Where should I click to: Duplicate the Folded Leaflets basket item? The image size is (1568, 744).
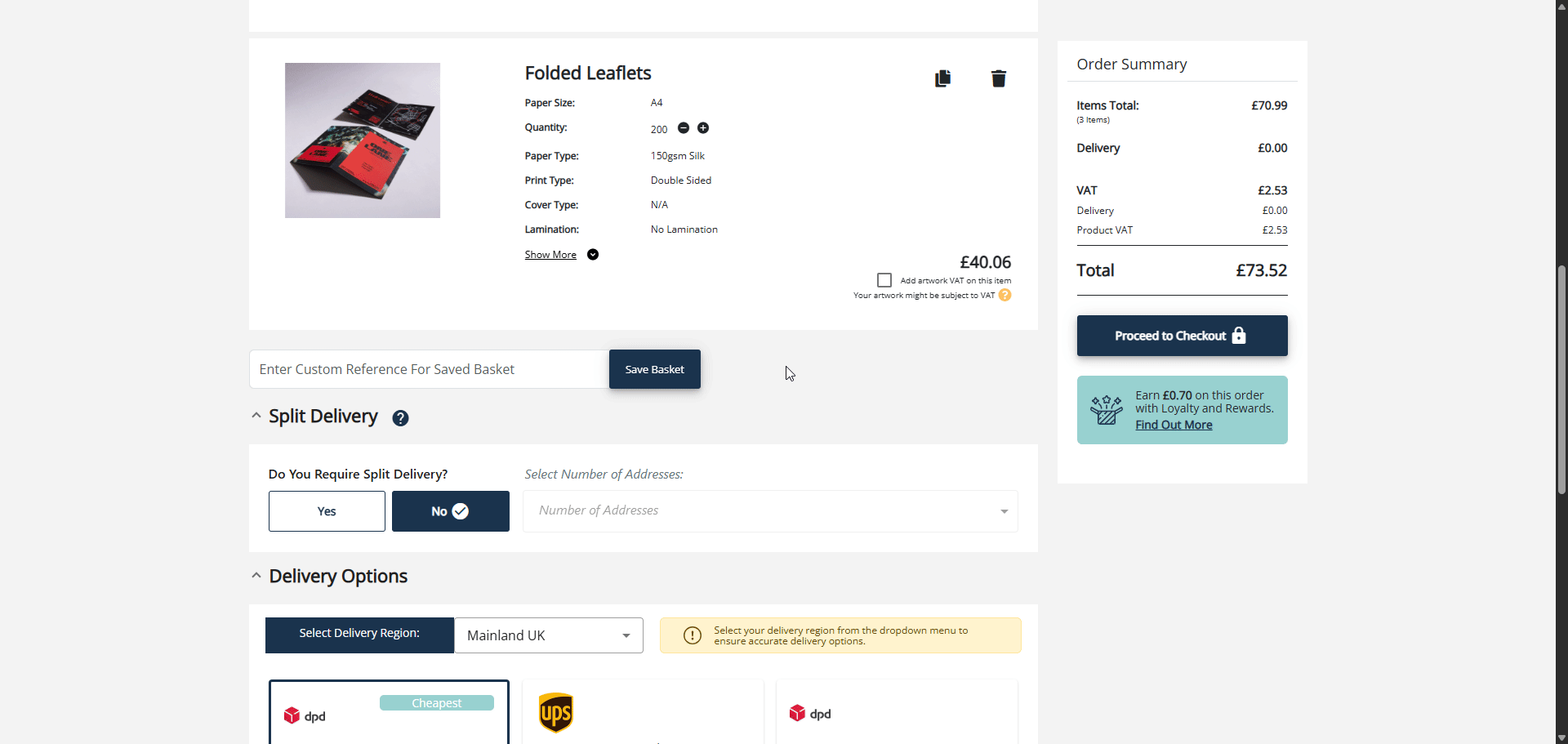click(942, 78)
